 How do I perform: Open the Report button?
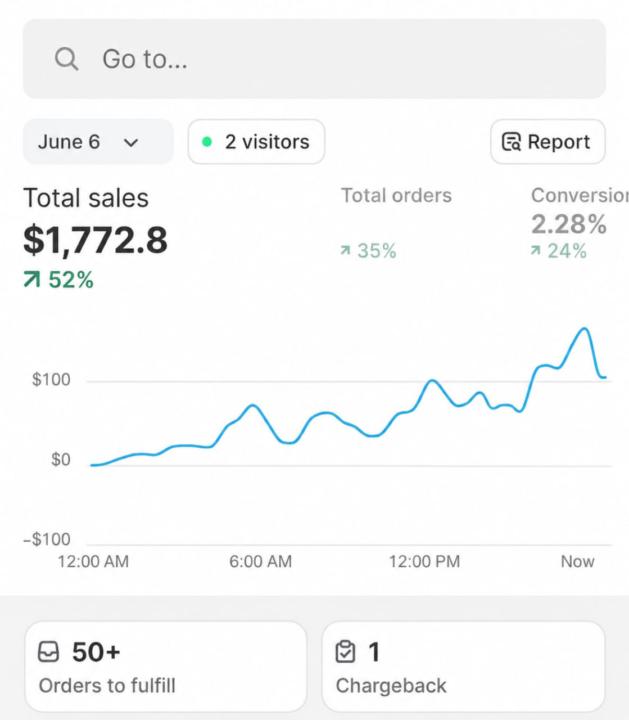tap(548, 142)
